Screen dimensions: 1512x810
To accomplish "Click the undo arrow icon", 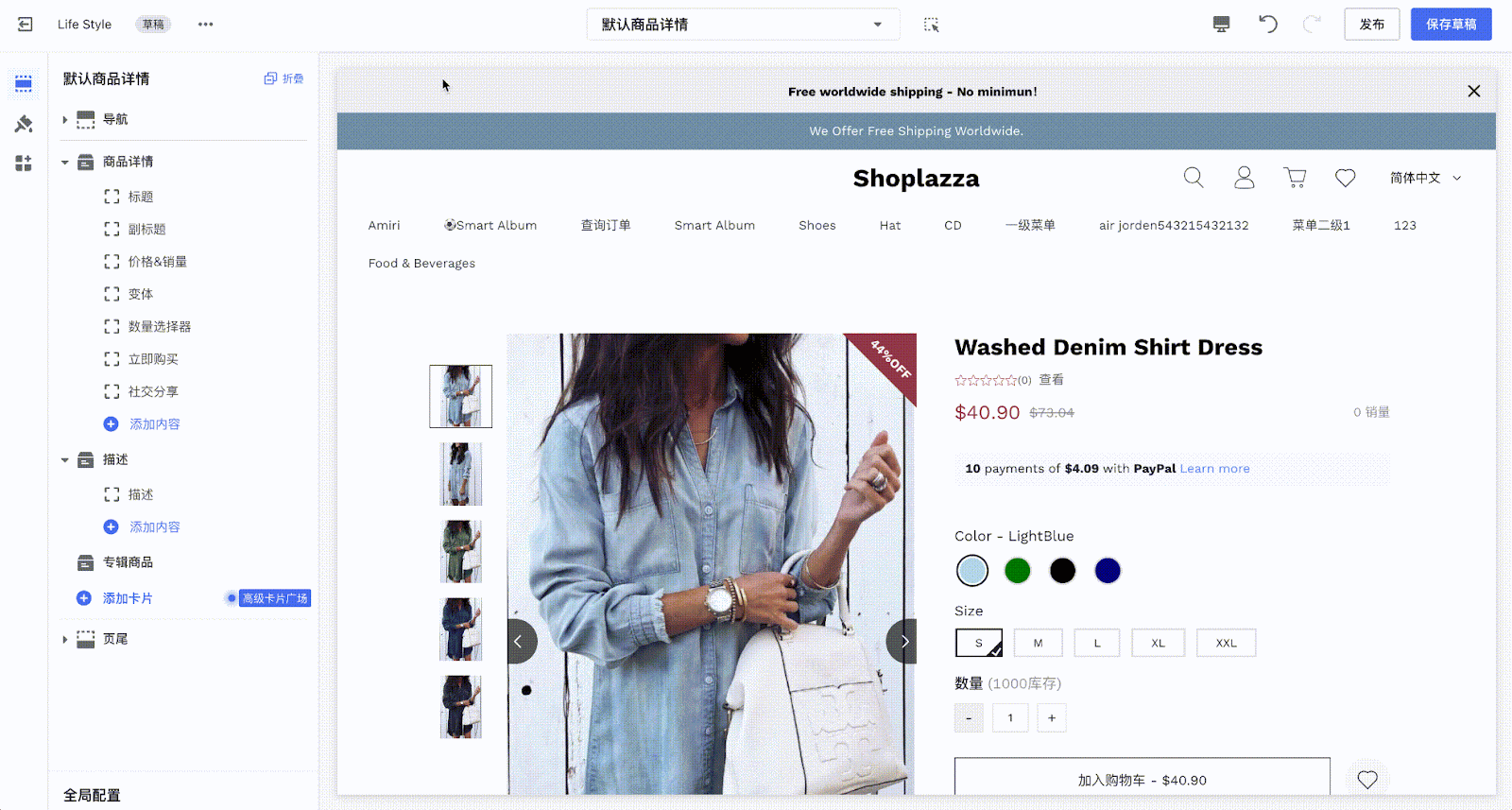I will coord(1267,25).
